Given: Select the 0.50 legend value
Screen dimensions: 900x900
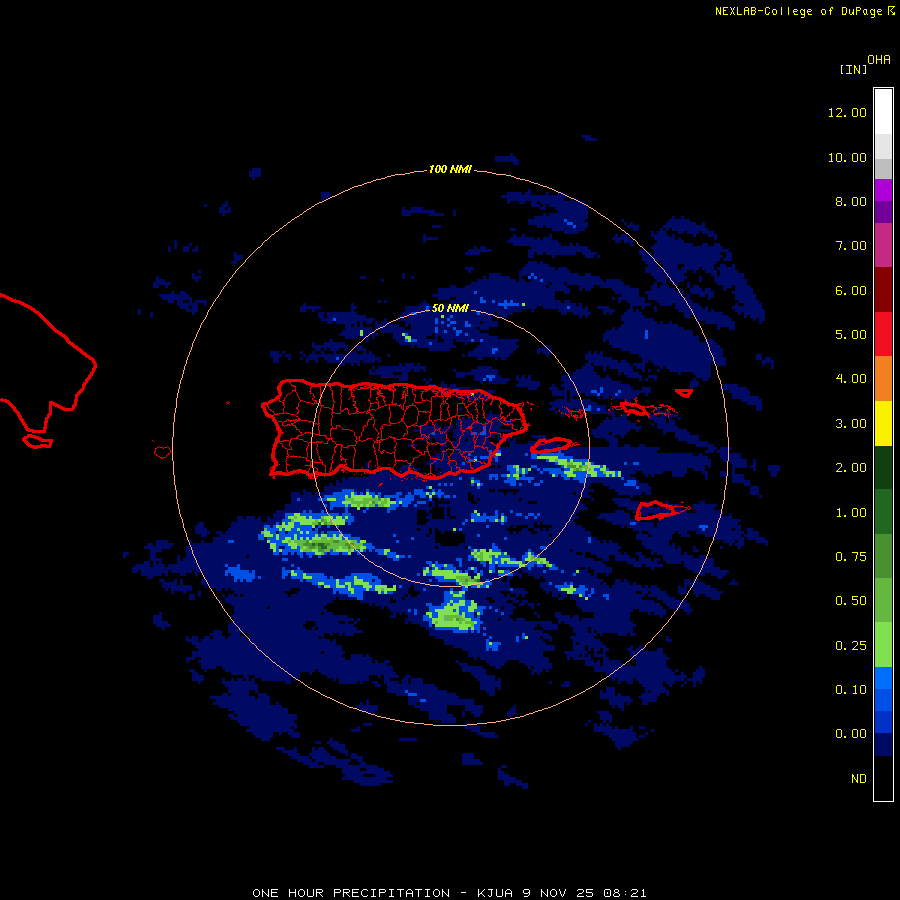Looking at the screenshot, I should 851,601.
